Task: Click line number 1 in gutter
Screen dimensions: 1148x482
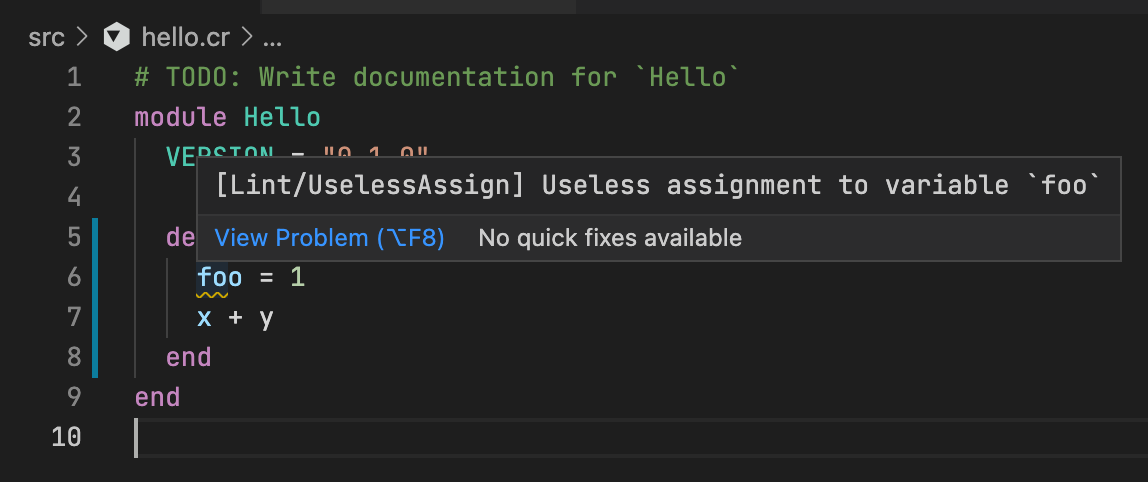Action: tap(72, 77)
